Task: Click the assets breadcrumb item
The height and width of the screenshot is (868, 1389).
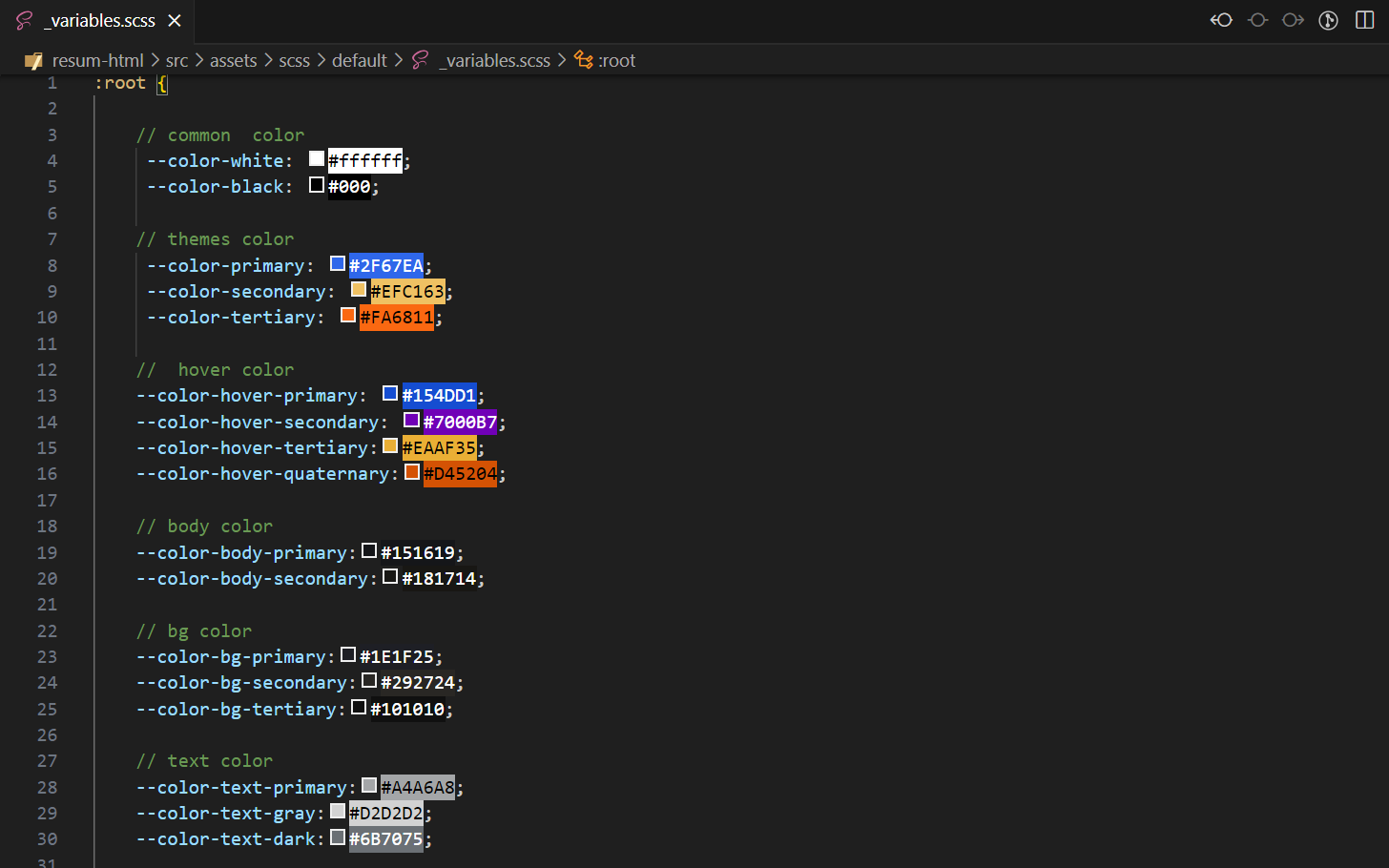Action: (233, 60)
